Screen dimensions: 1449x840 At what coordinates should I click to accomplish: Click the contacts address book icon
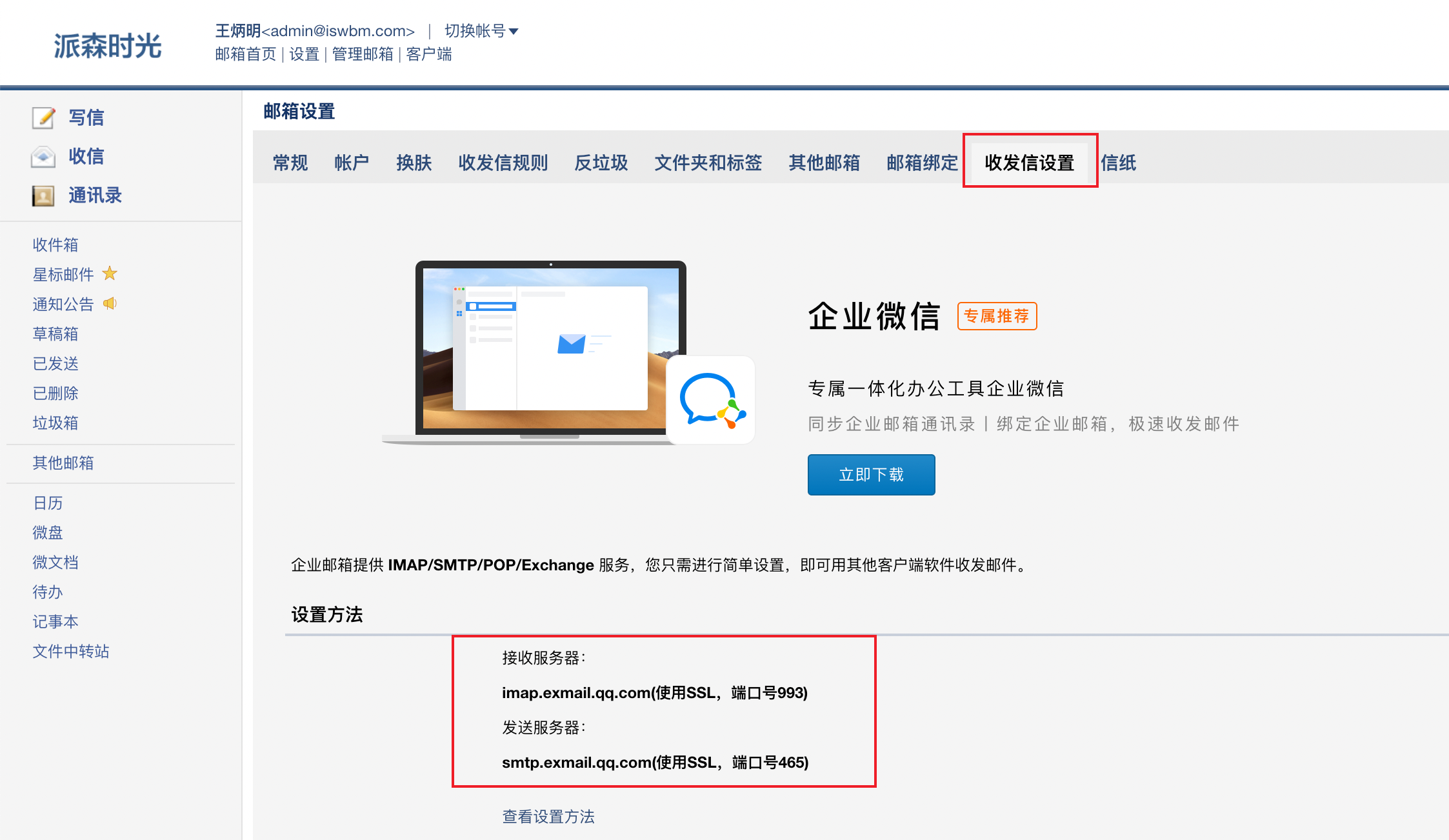coord(43,195)
